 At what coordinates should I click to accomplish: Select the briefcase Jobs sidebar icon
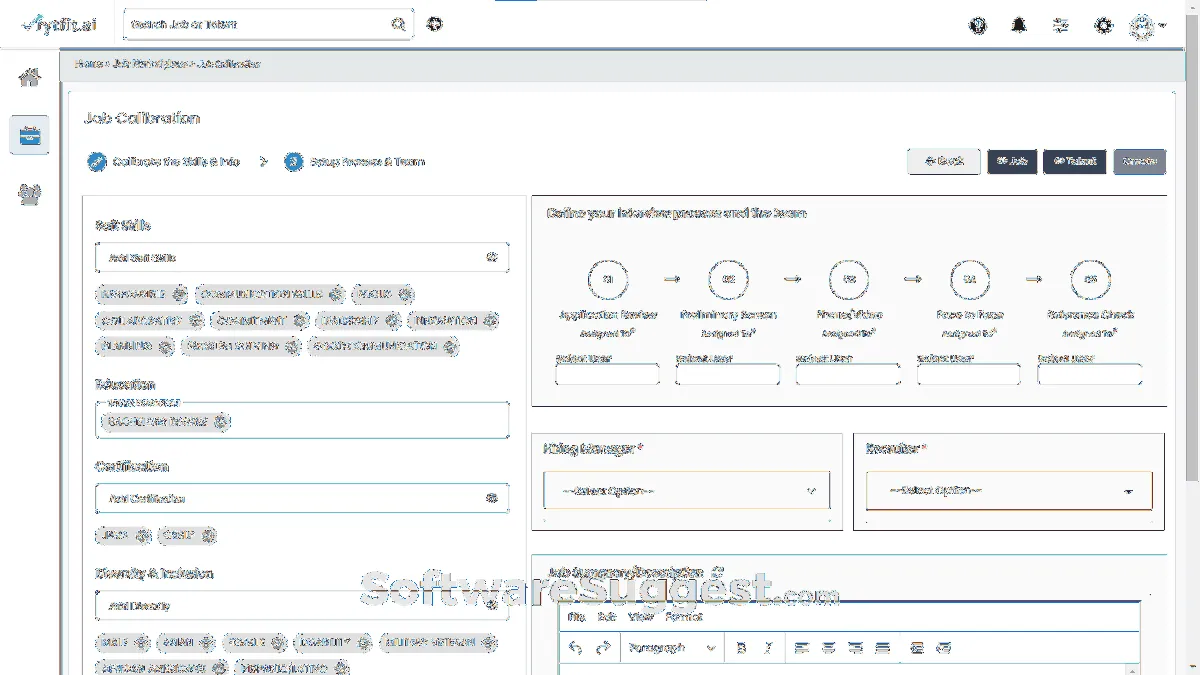point(29,135)
